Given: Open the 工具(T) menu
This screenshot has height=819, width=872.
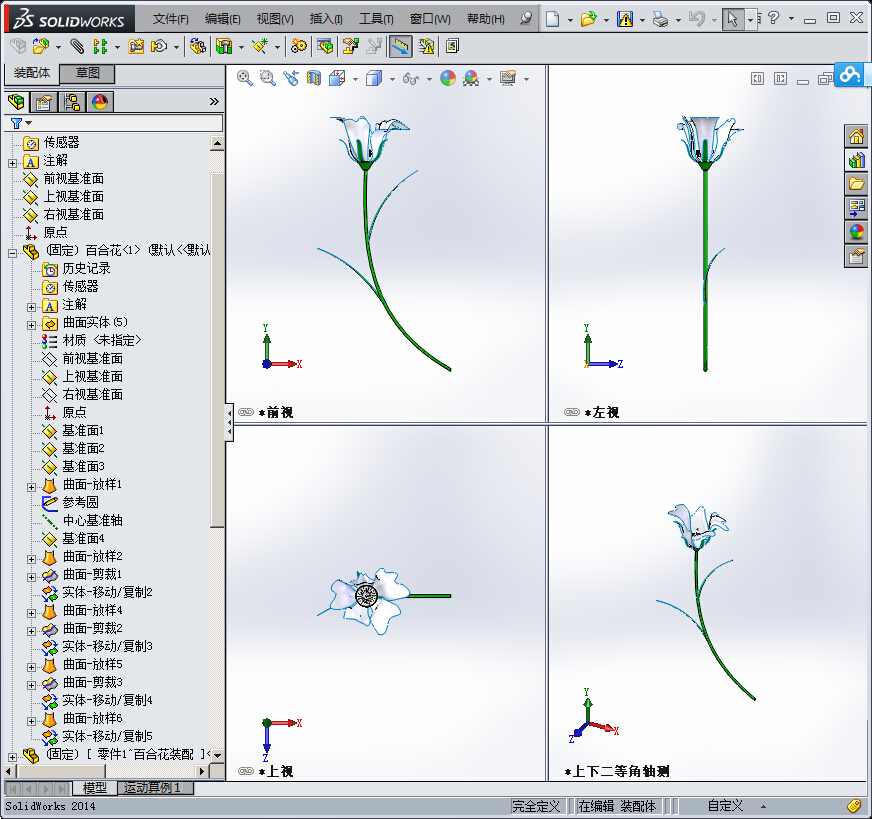Looking at the screenshot, I should [376, 19].
